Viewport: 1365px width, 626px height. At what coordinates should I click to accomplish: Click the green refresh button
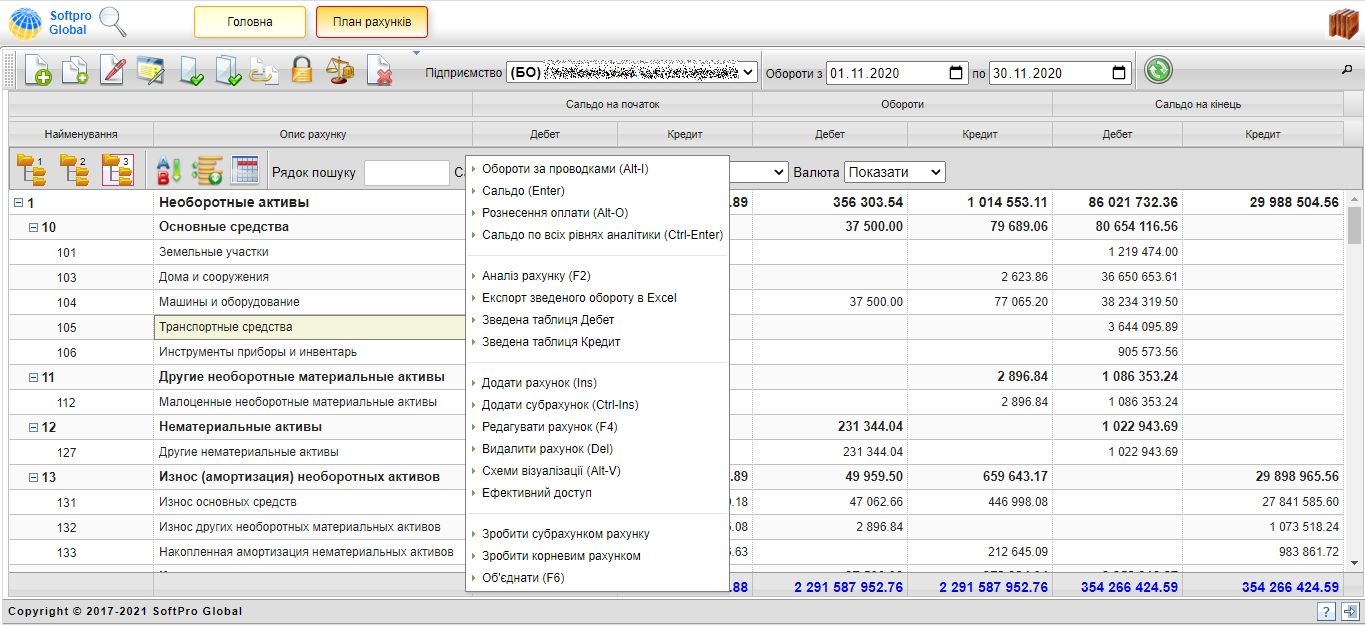(1158, 70)
